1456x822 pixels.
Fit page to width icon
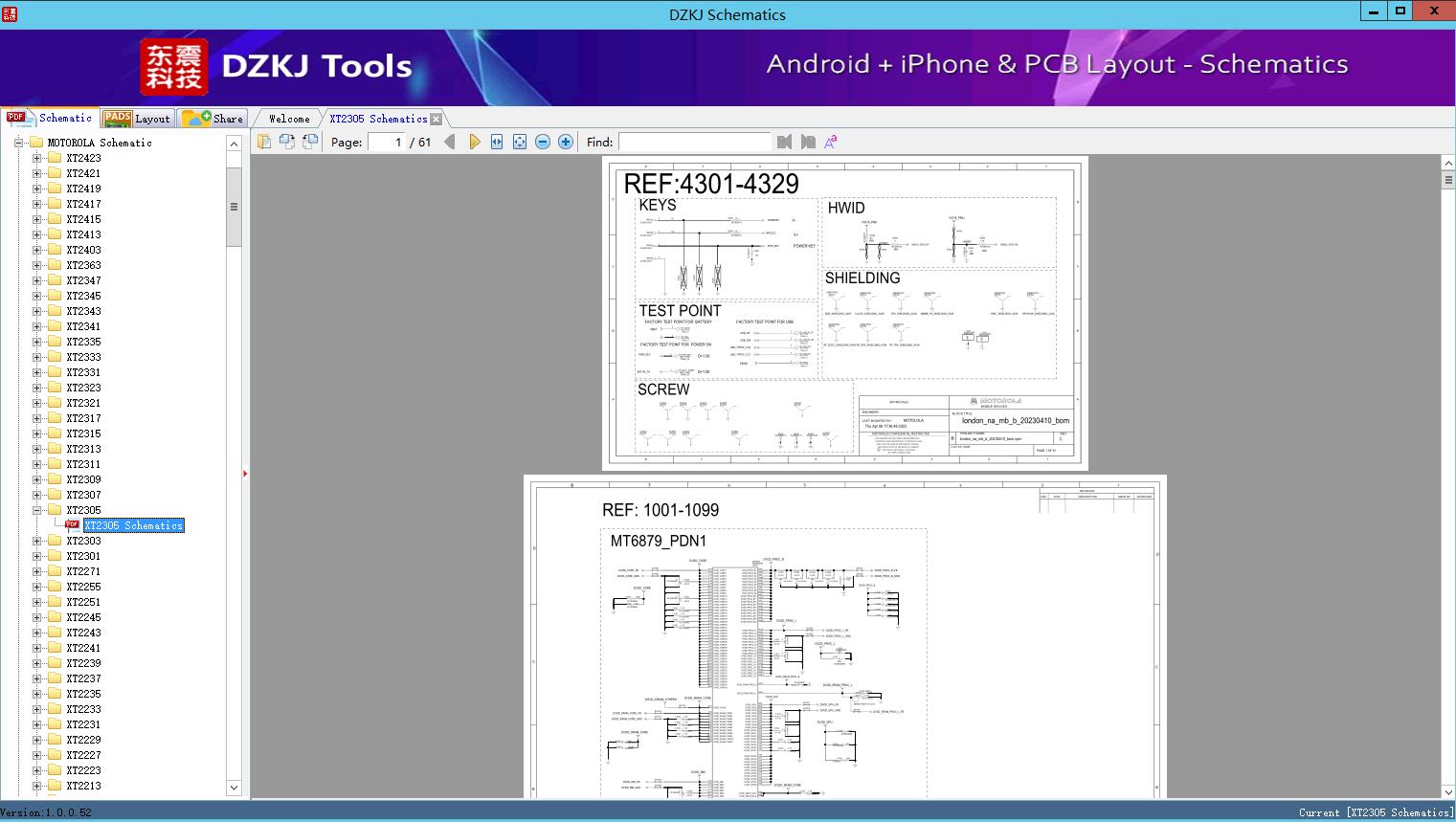coord(497,142)
